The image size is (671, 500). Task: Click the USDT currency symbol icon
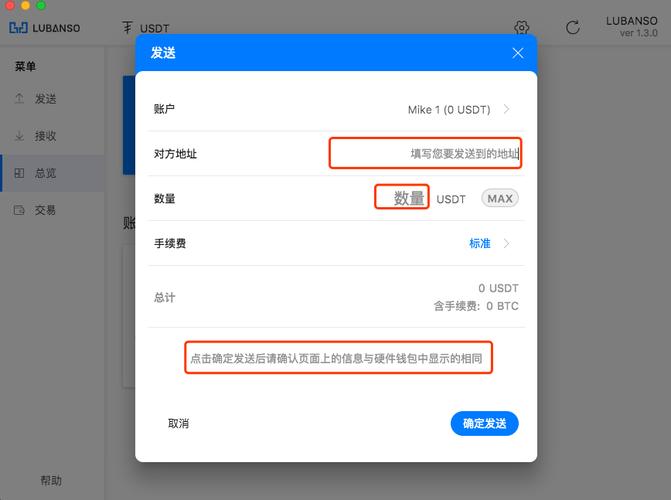tap(127, 28)
